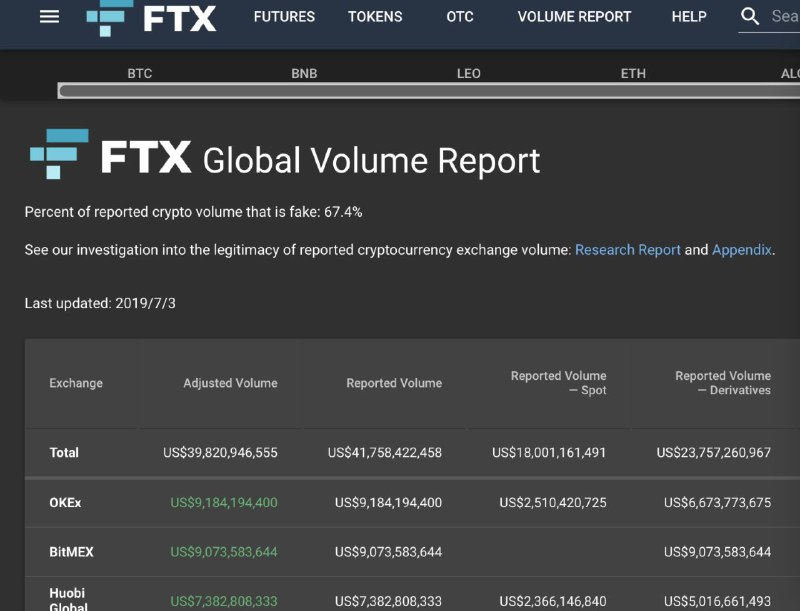
Task: Sort by Adjusted Volume column header
Action: [x=230, y=383]
